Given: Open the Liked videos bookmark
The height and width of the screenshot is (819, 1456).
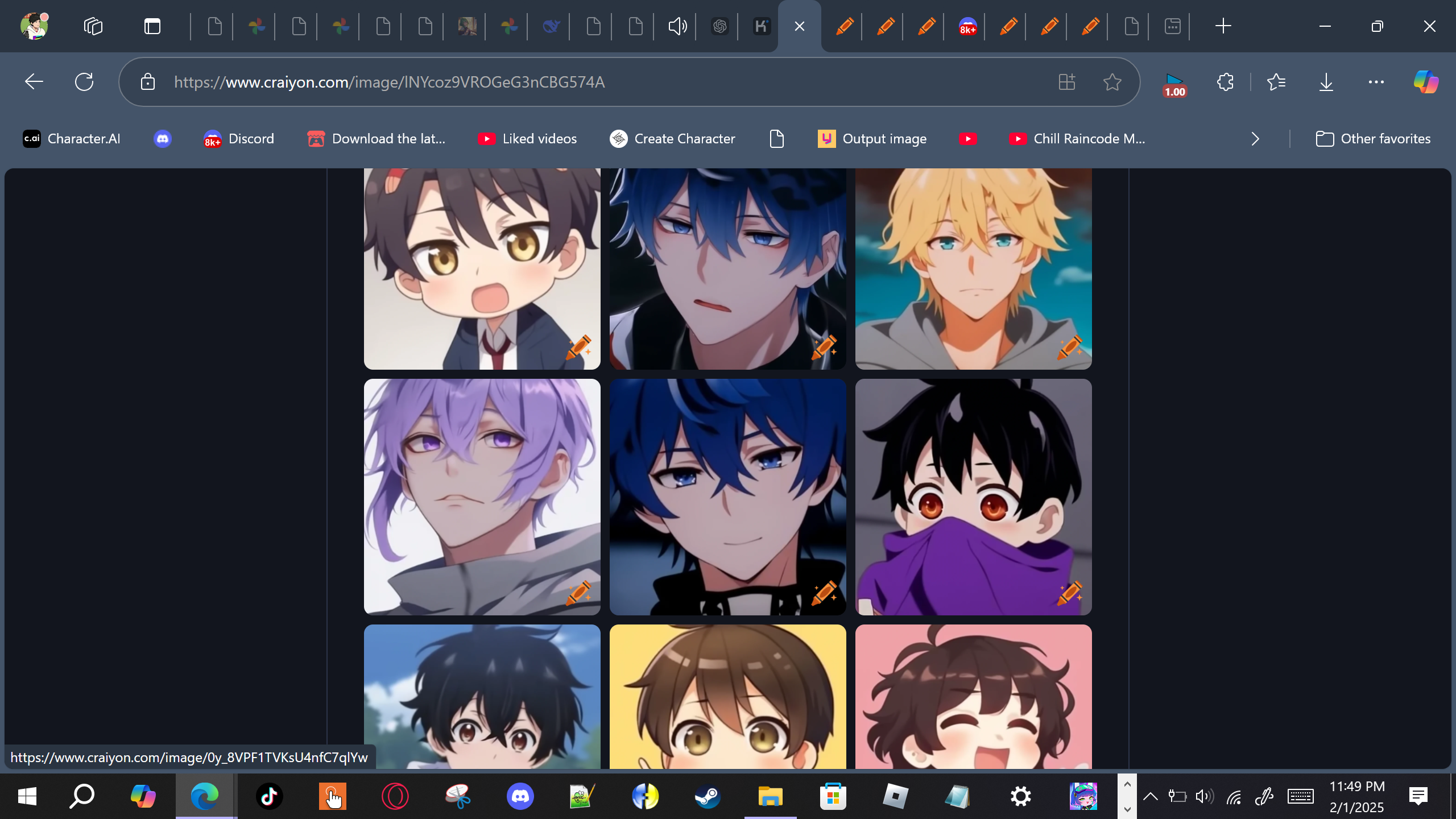Looking at the screenshot, I should (x=527, y=139).
